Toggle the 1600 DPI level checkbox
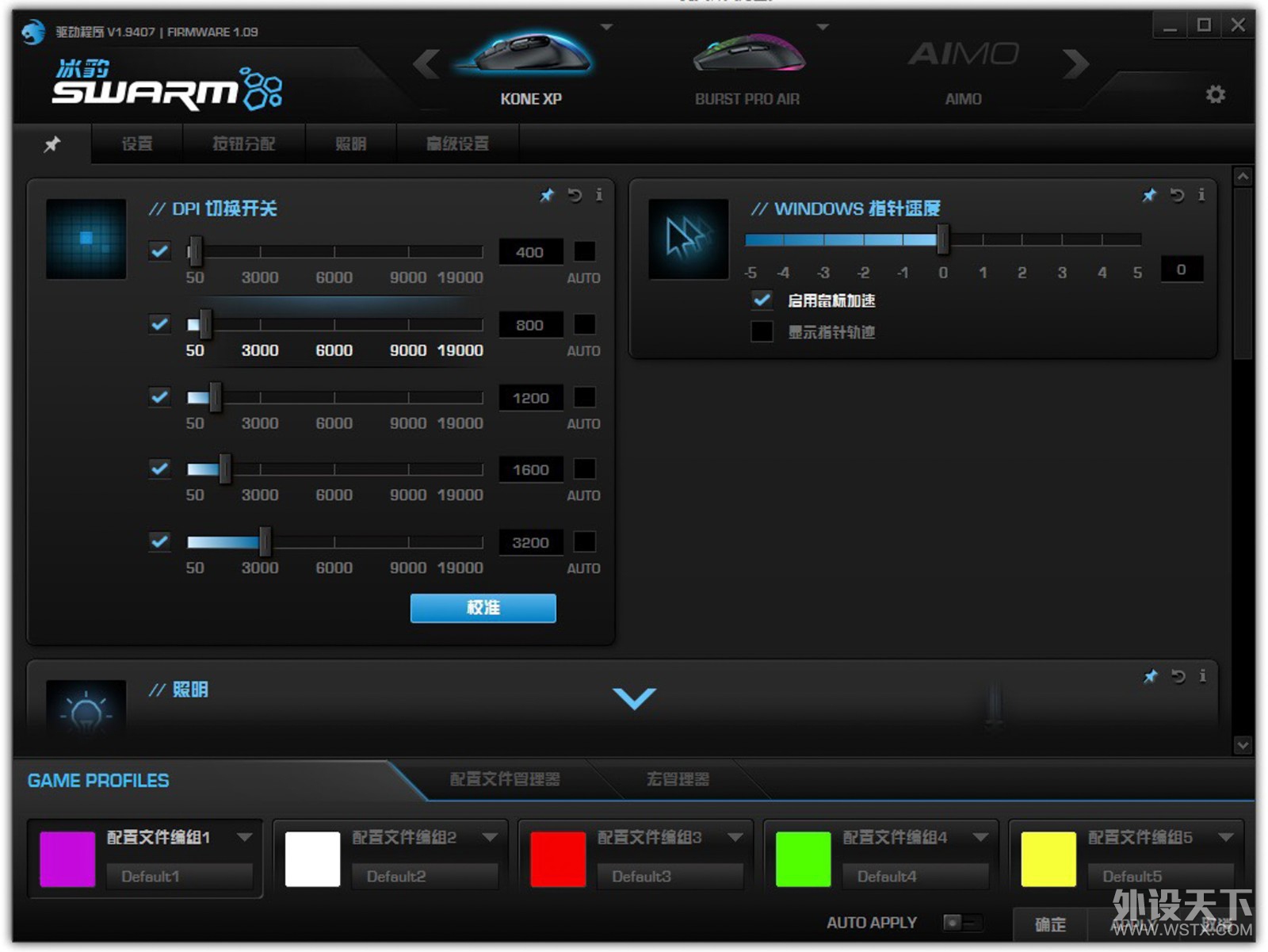 click(x=160, y=468)
